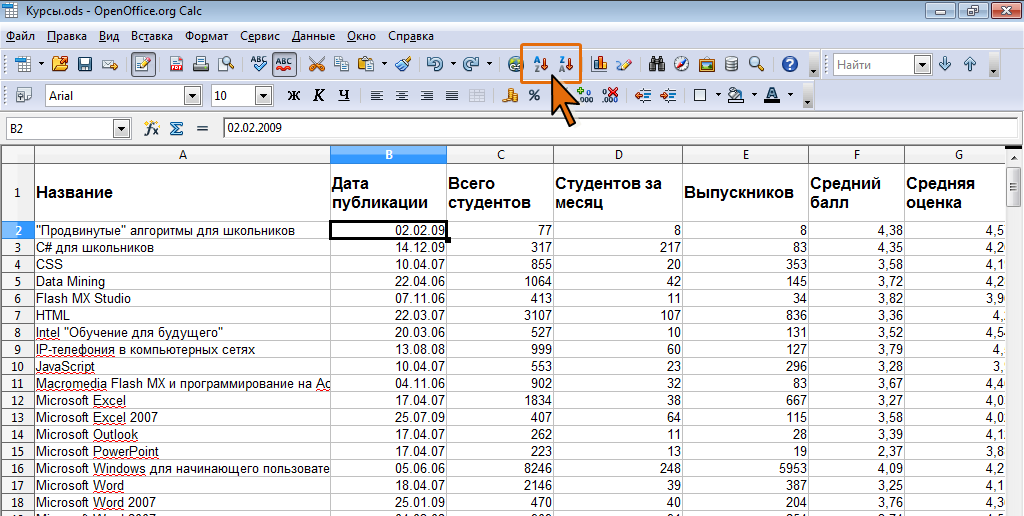Screen dimensions: 1024x516
Task: Toggle italic К
Action: coord(319,95)
